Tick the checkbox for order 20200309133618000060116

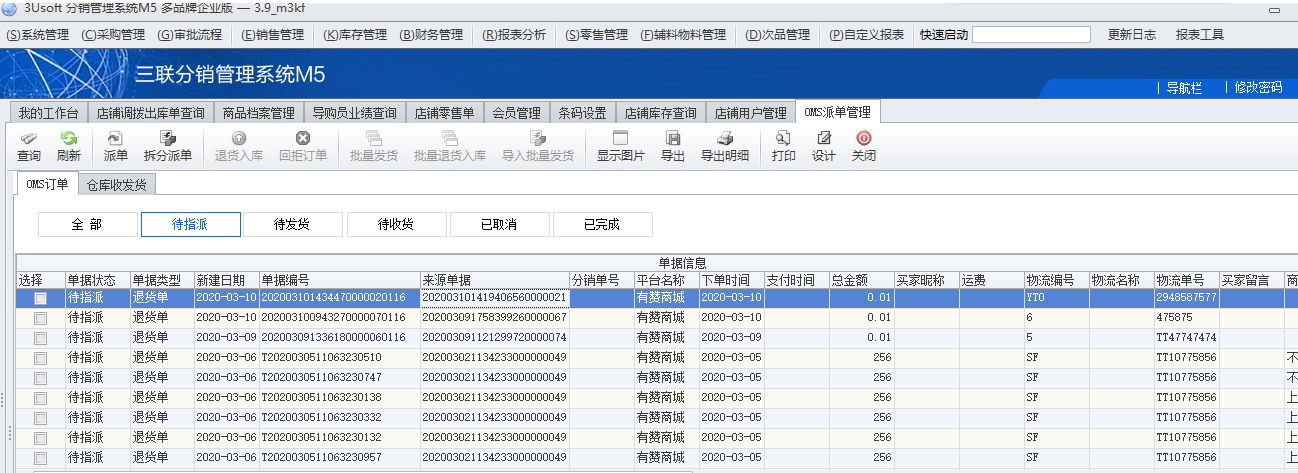[x=40, y=337]
